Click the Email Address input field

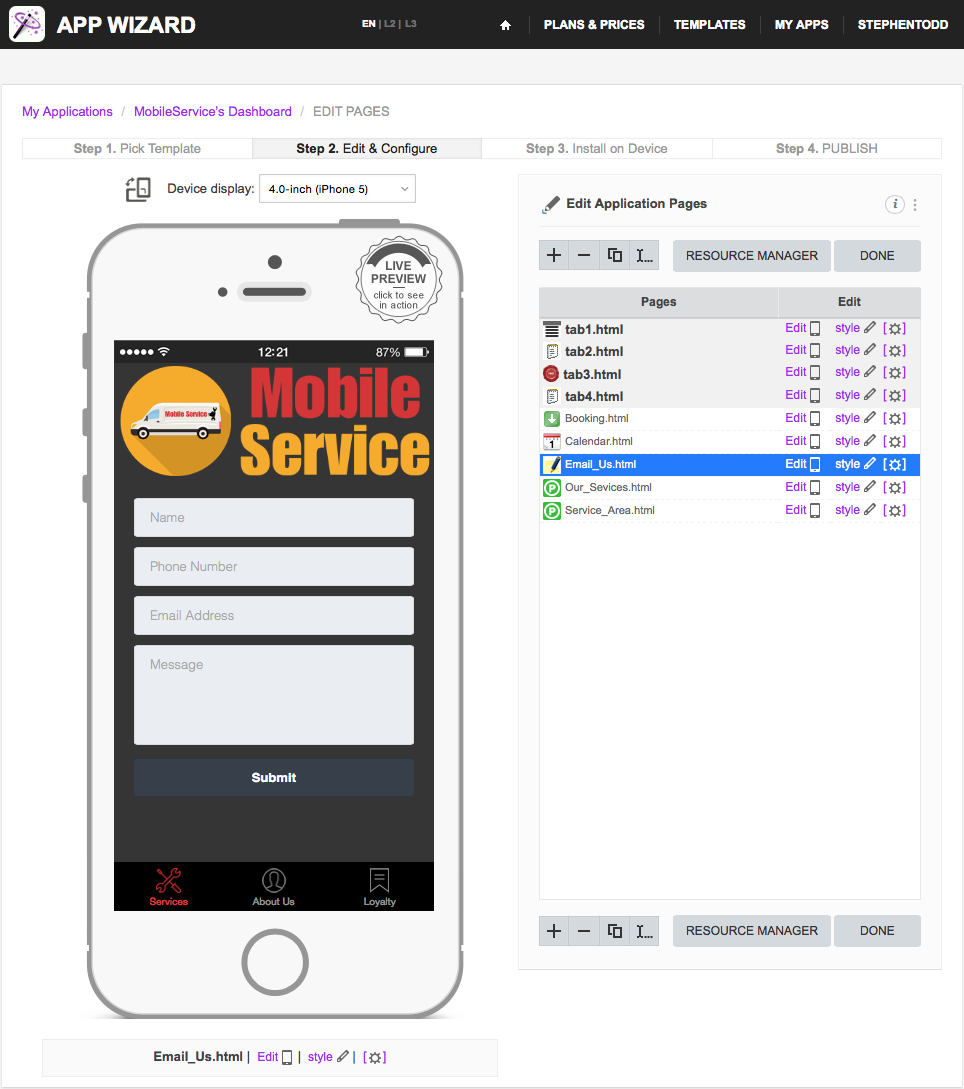click(274, 615)
